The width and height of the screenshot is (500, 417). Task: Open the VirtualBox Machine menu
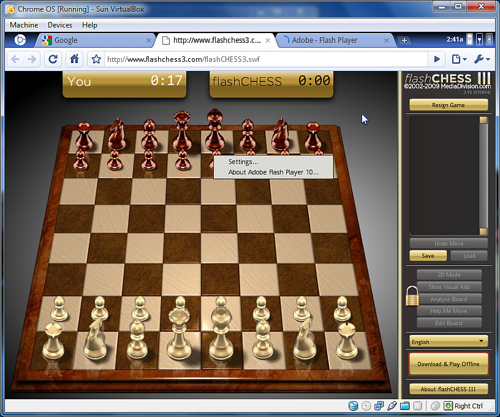click(24, 25)
